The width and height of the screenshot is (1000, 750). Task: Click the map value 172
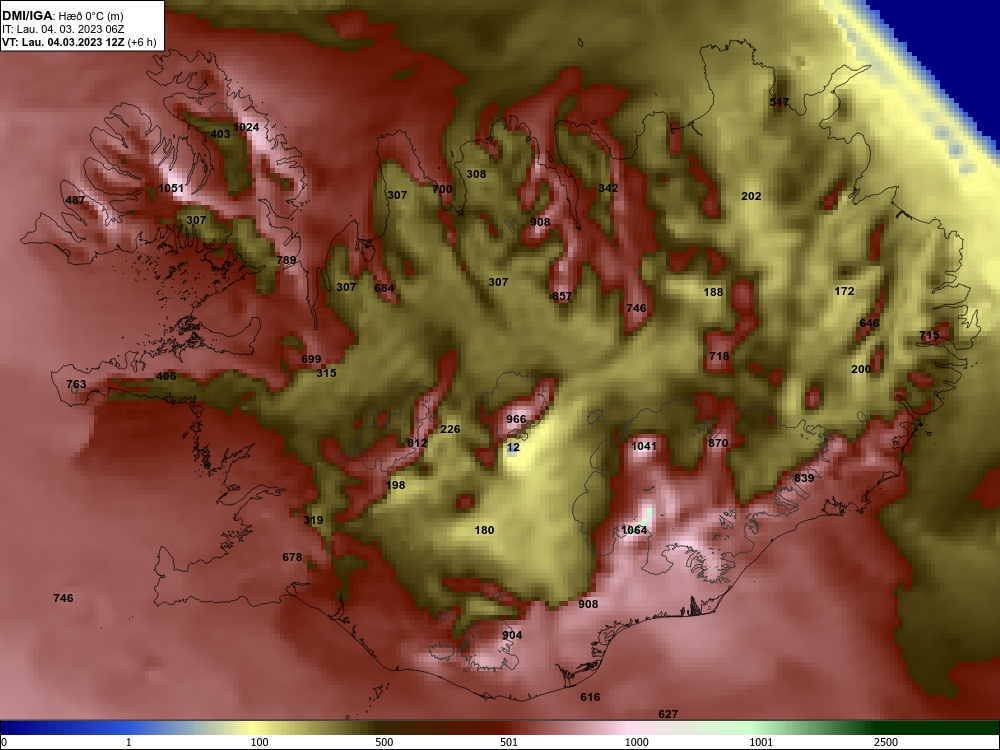click(x=844, y=291)
